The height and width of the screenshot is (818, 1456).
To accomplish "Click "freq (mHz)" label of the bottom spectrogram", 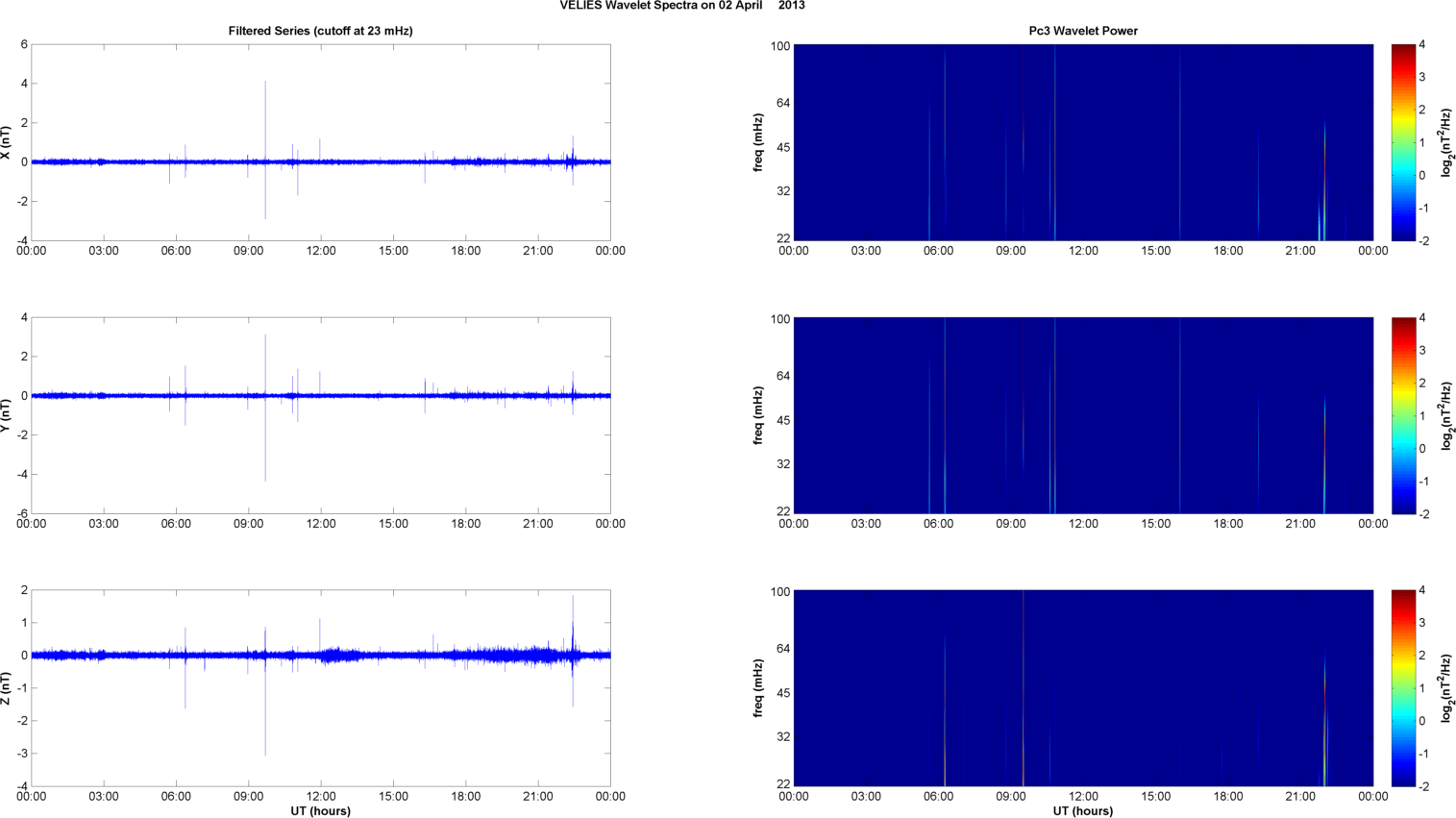I will (x=758, y=688).
